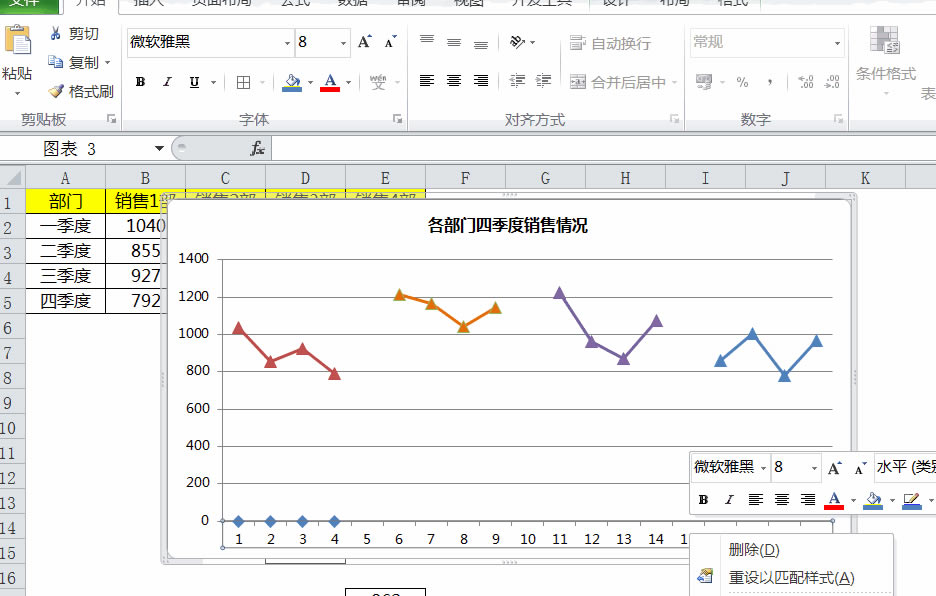Click the phonetic guide (wén) icon
Screen dimensions: 936x596
378,82
